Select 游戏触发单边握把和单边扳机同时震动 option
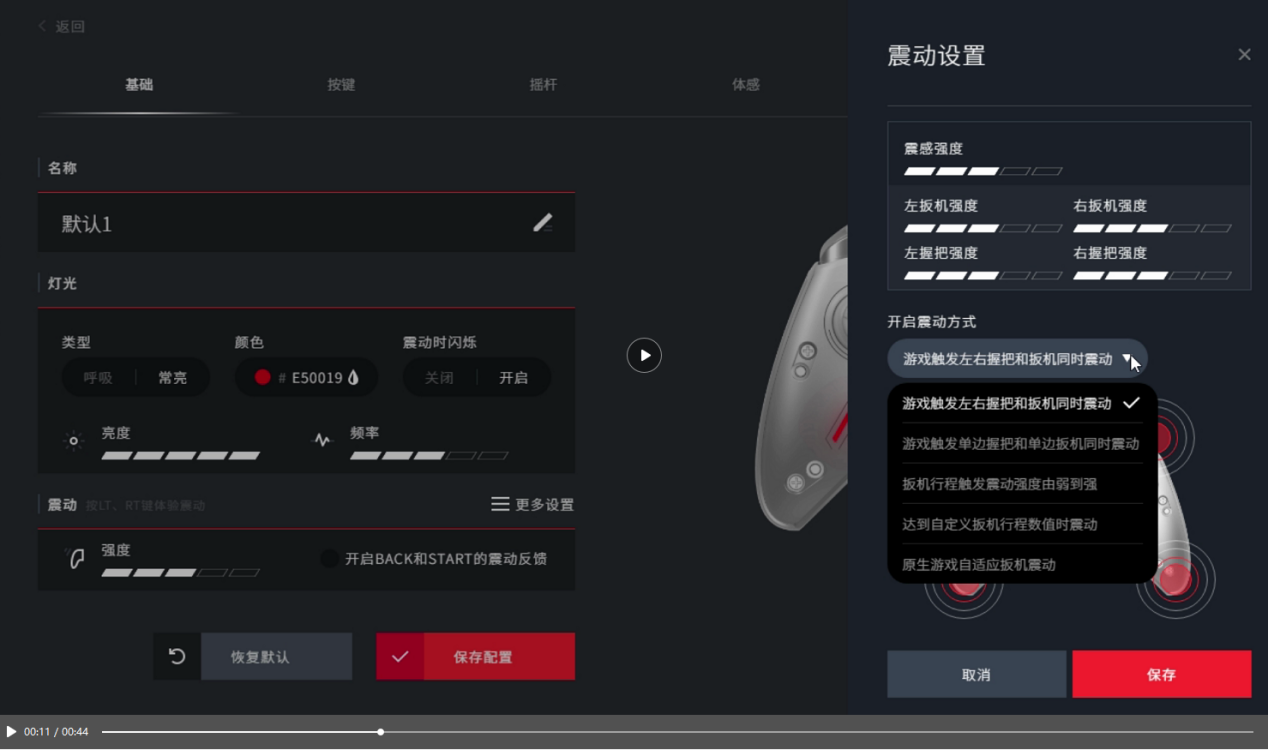 [x=1020, y=443]
